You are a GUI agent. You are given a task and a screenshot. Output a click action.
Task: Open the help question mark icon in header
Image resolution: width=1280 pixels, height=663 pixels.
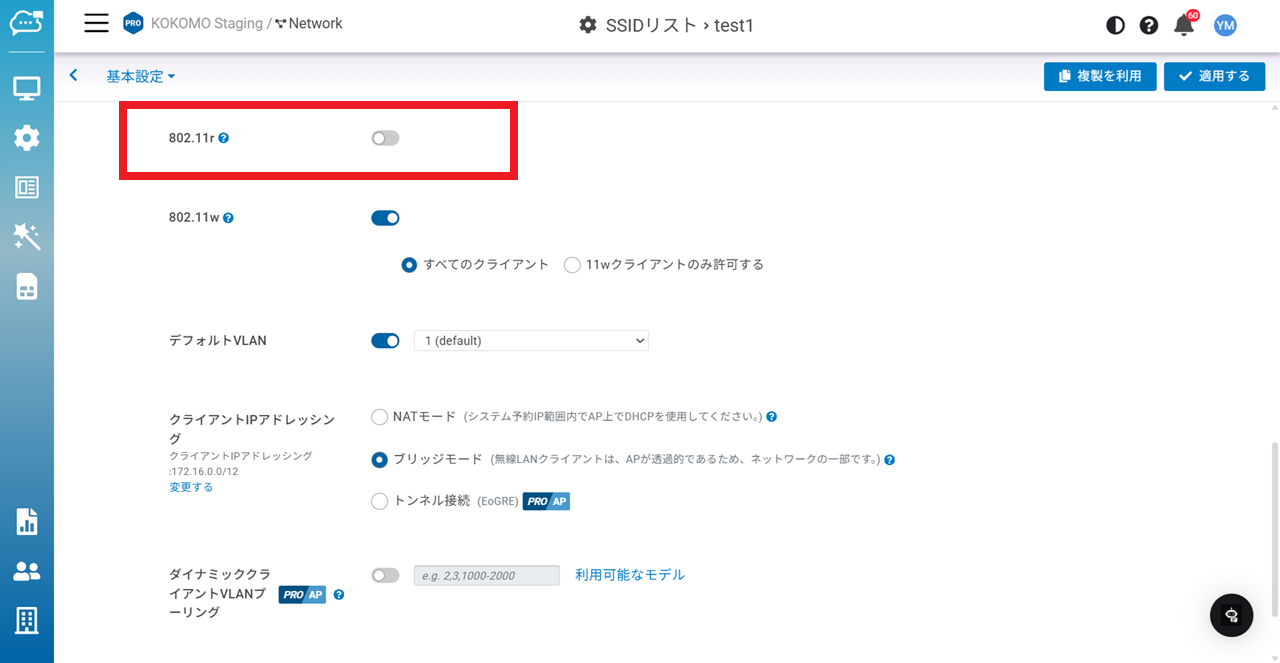pyautogui.click(x=1149, y=25)
